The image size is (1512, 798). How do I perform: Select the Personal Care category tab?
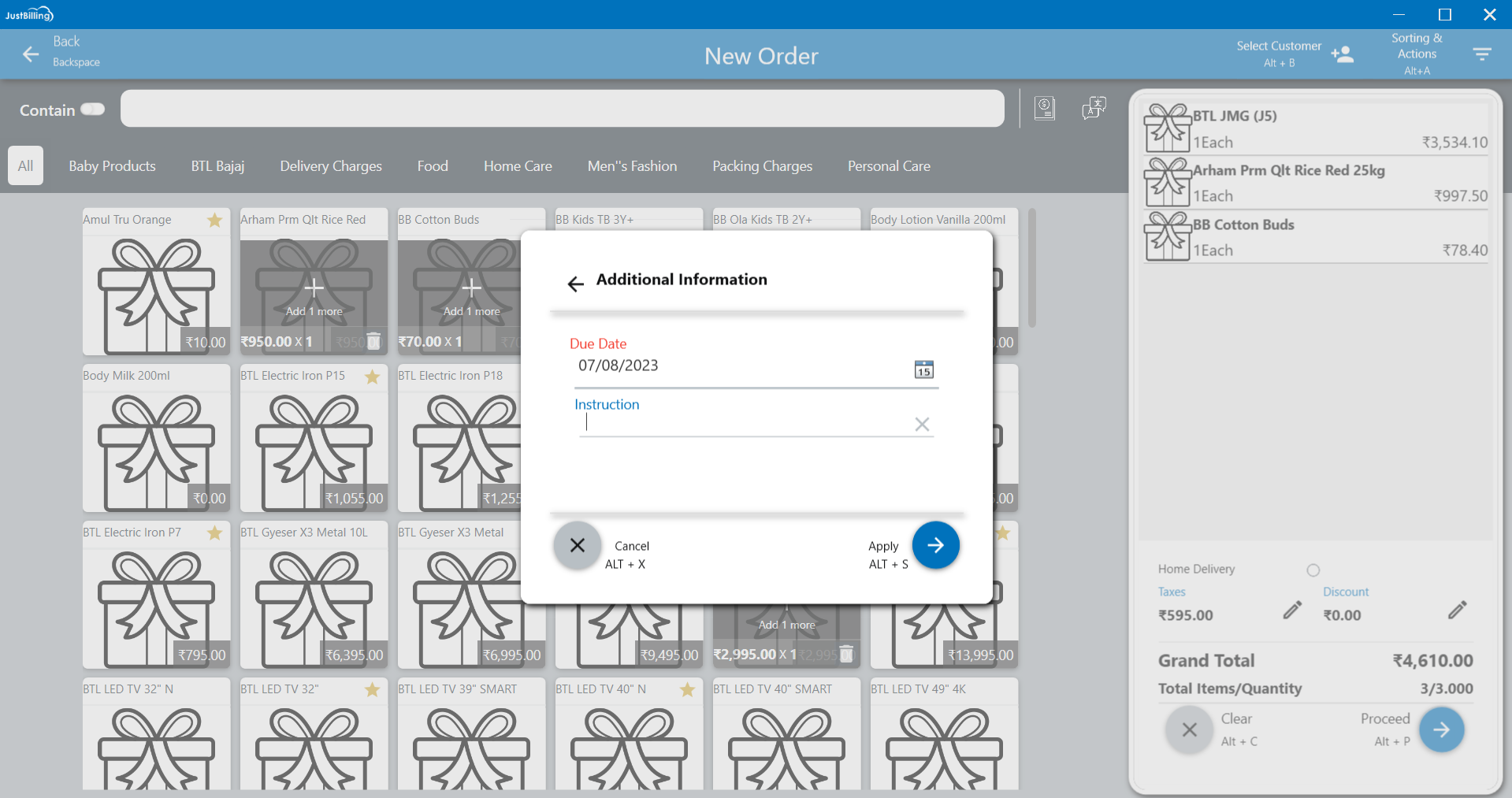[889, 166]
